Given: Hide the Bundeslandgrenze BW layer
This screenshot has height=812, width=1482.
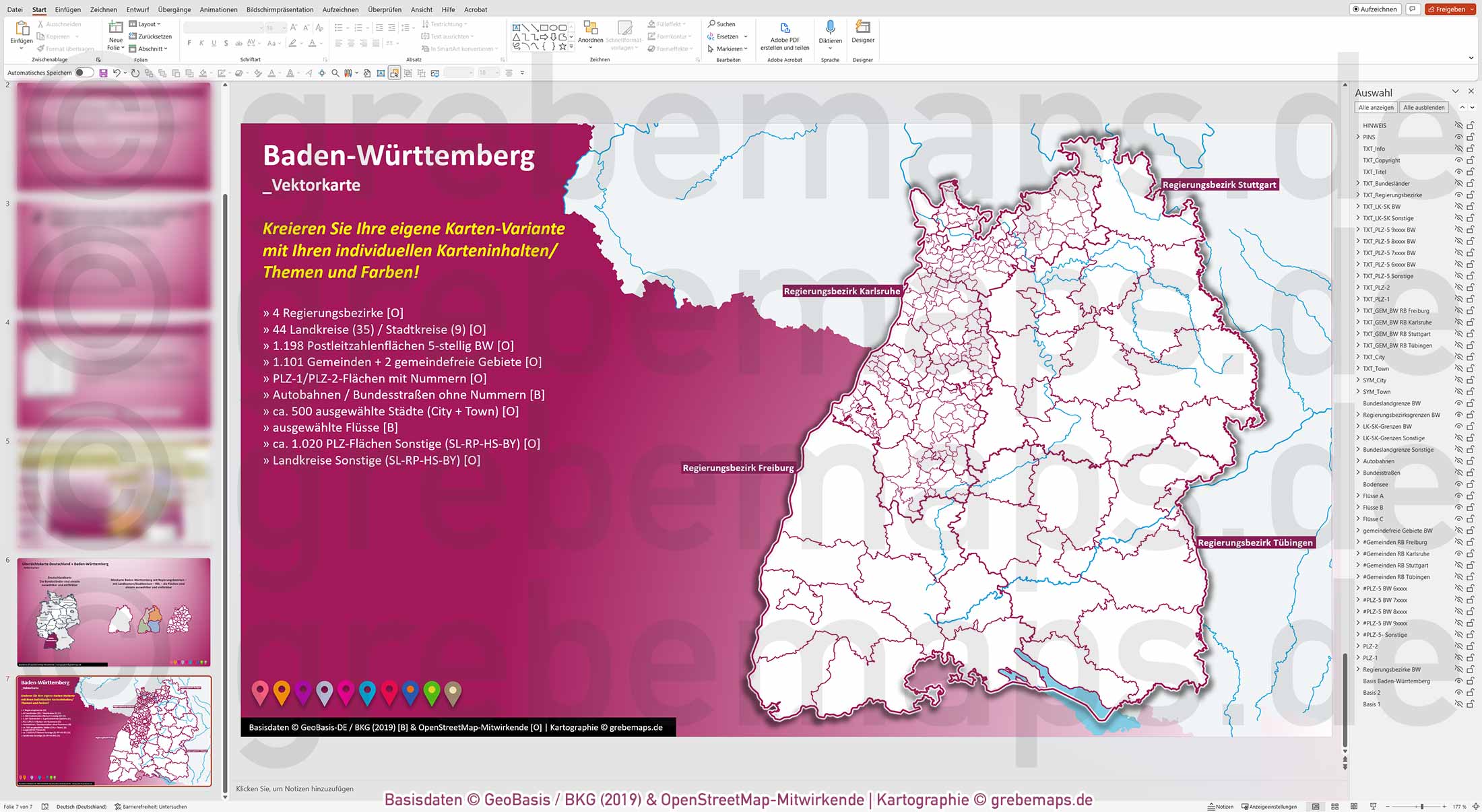Looking at the screenshot, I should pyautogui.click(x=1458, y=403).
